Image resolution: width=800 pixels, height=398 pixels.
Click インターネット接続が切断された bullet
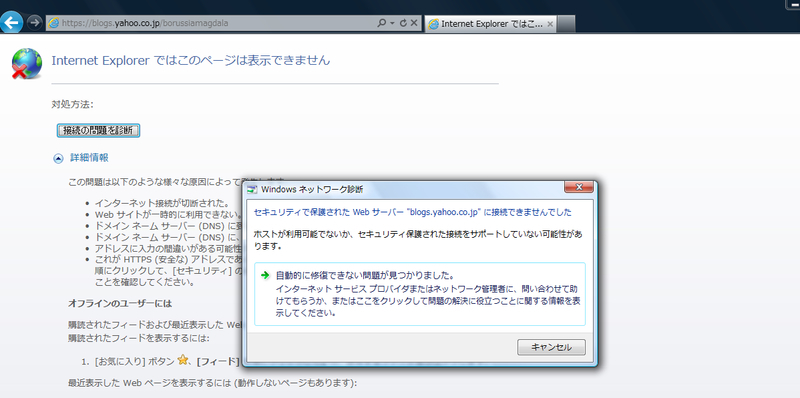(162, 204)
